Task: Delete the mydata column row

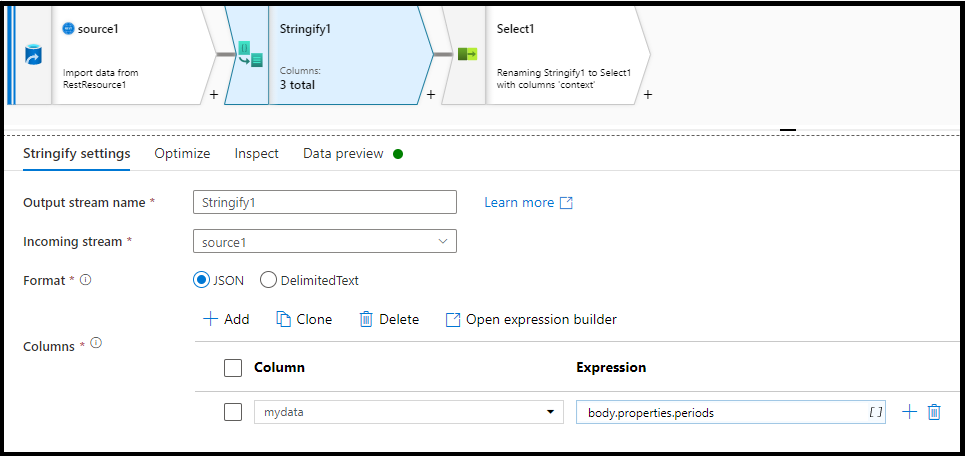Action: click(934, 412)
